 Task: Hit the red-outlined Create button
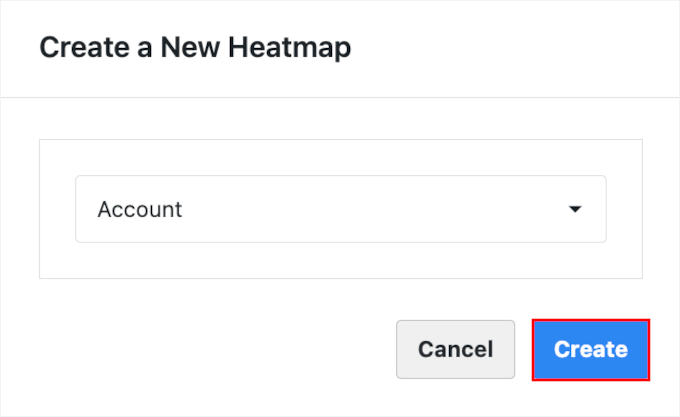590,349
